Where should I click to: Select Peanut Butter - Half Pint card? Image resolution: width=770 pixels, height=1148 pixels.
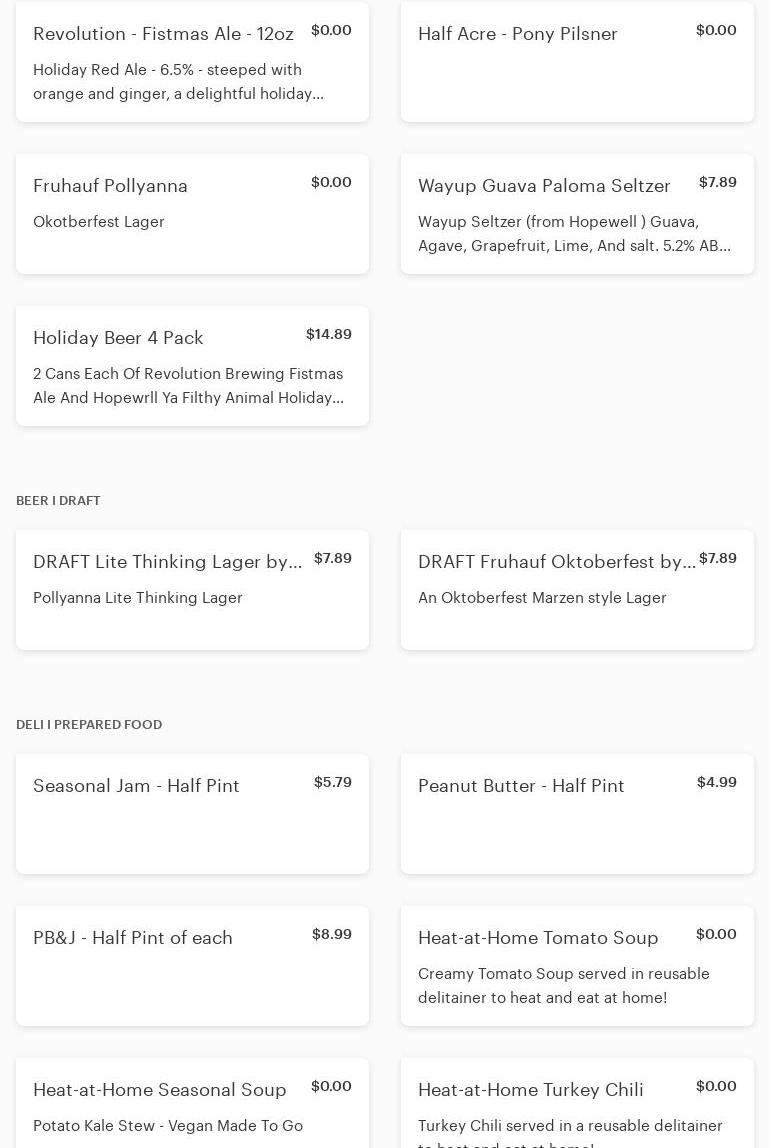pos(521,786)
